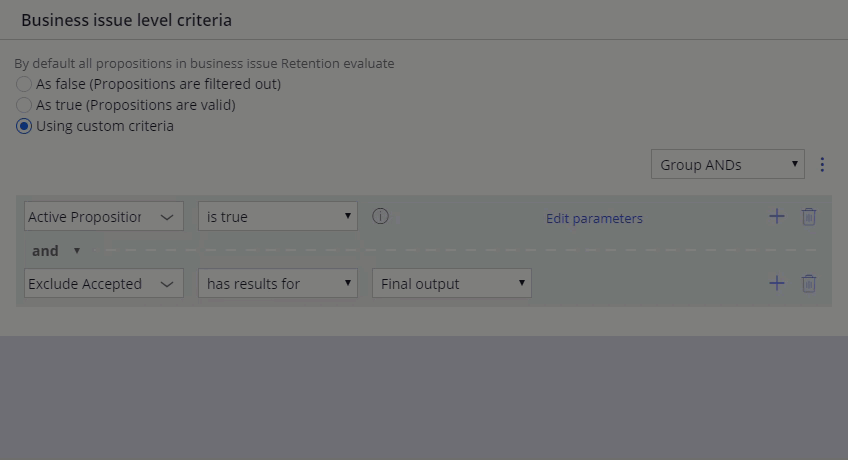
Task: Click the Exclude Accepted text field
Action: click(87, 284)
